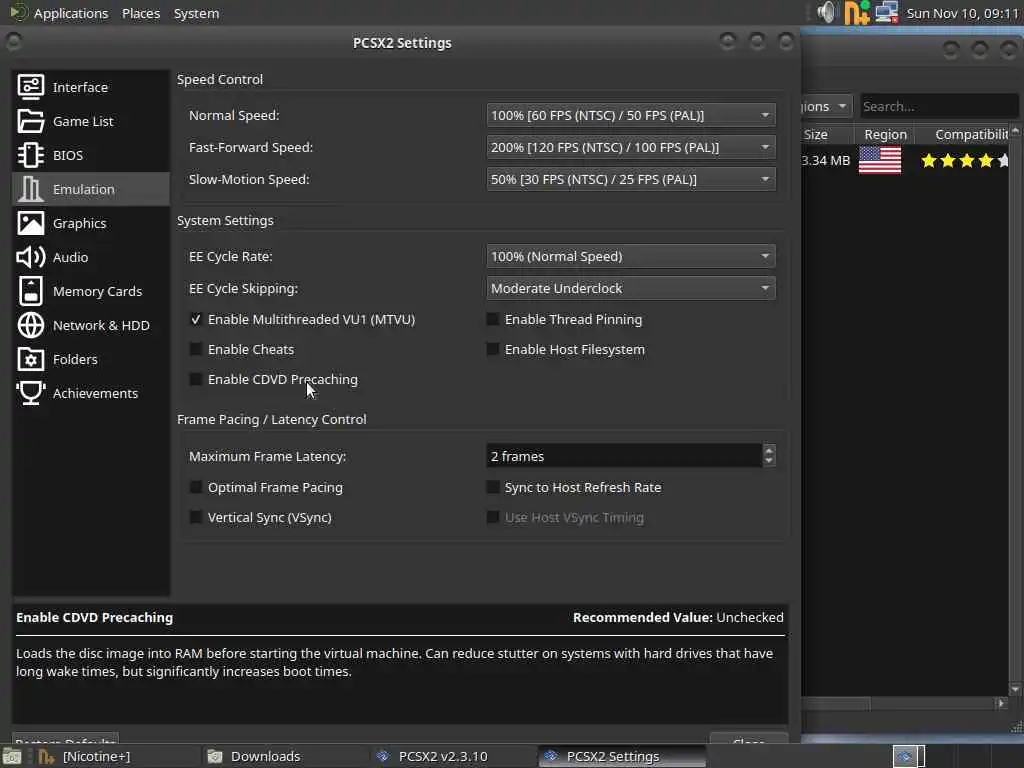The width and height of the screenshot is (1024, 768).
Task: Sort game list by Size column
Action: click(x=827, y=135)
